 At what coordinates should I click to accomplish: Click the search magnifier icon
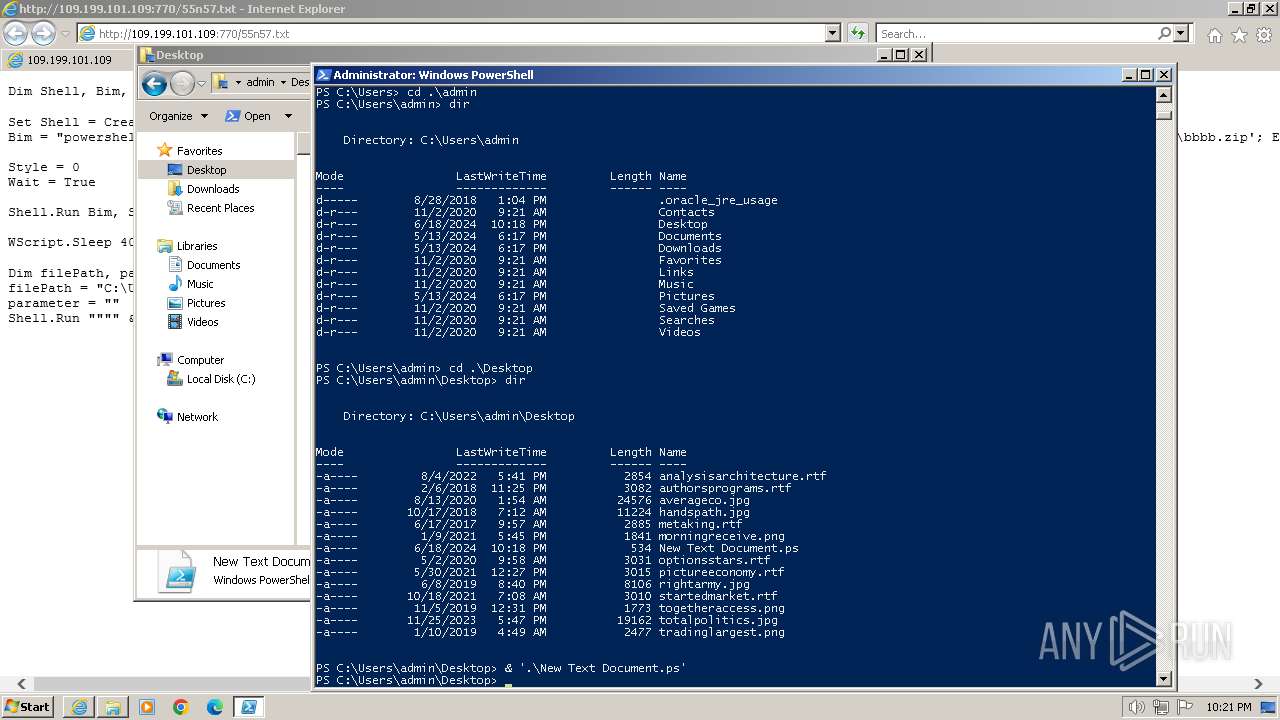(x=1164, y=34)
